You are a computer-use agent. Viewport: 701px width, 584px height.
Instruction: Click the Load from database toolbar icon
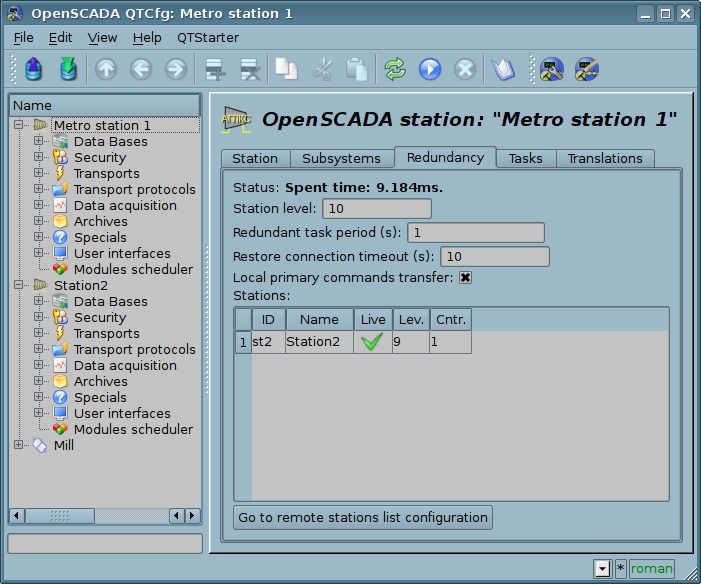tap(34, 69)
